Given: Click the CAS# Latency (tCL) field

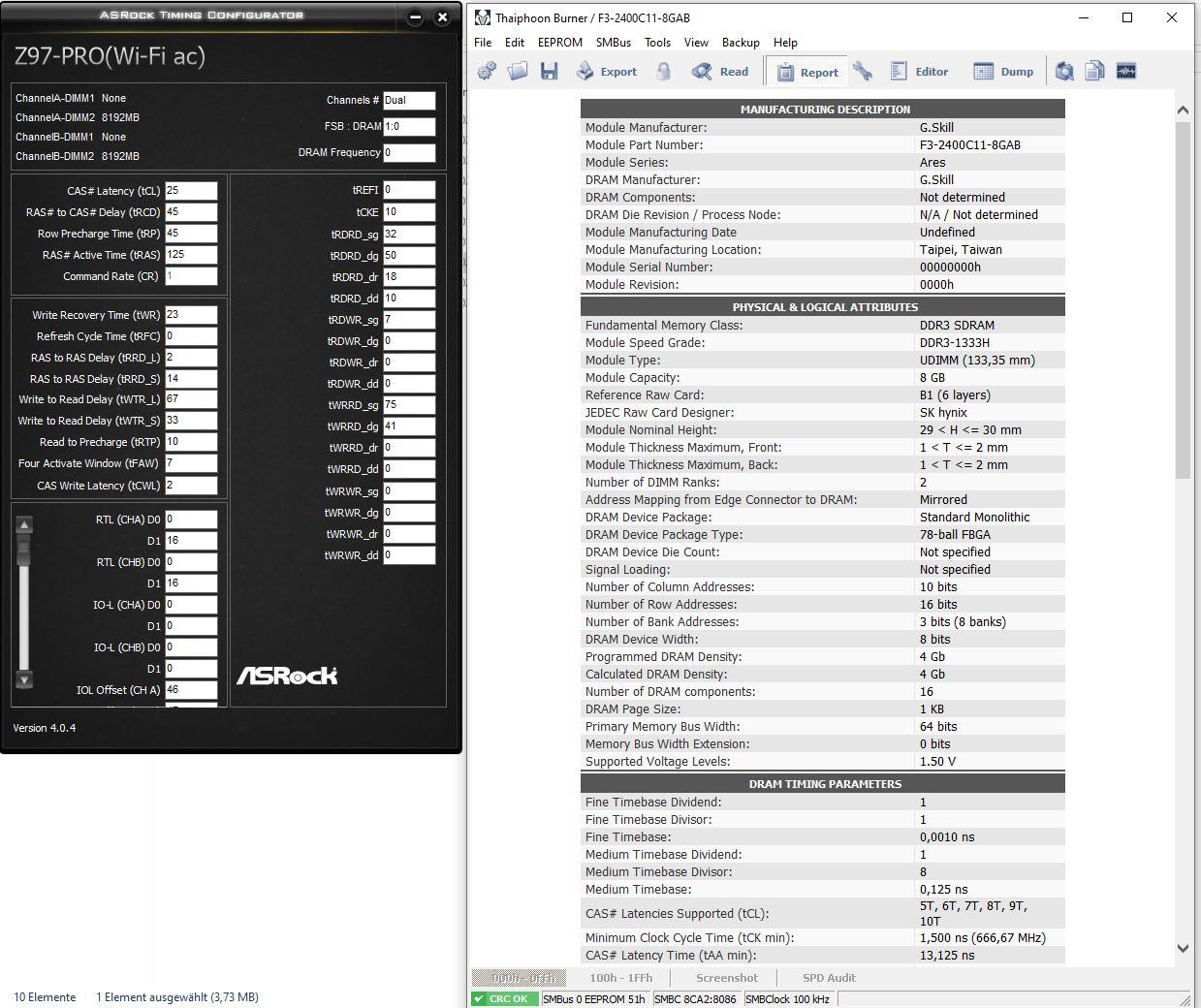Looking at the screenshot, I should (191, 191).
